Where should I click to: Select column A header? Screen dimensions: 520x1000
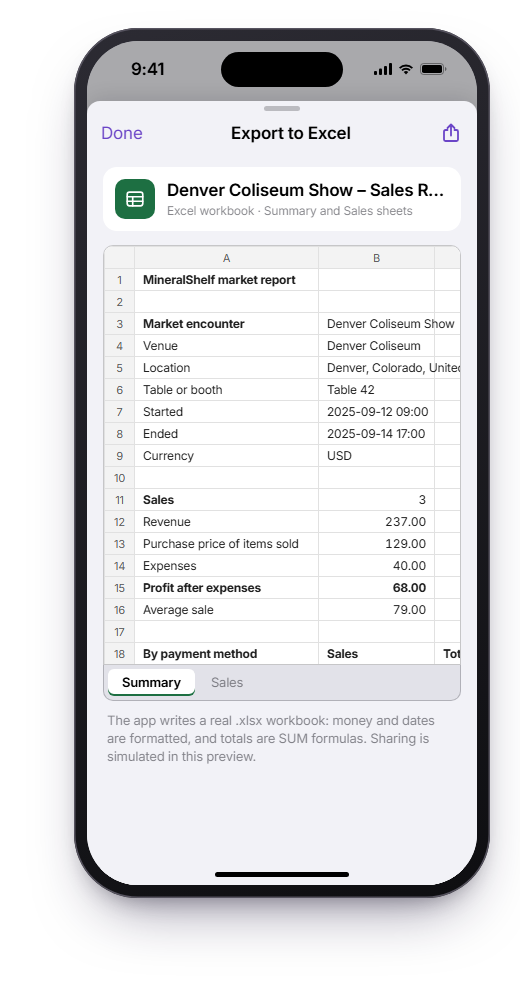227,258
